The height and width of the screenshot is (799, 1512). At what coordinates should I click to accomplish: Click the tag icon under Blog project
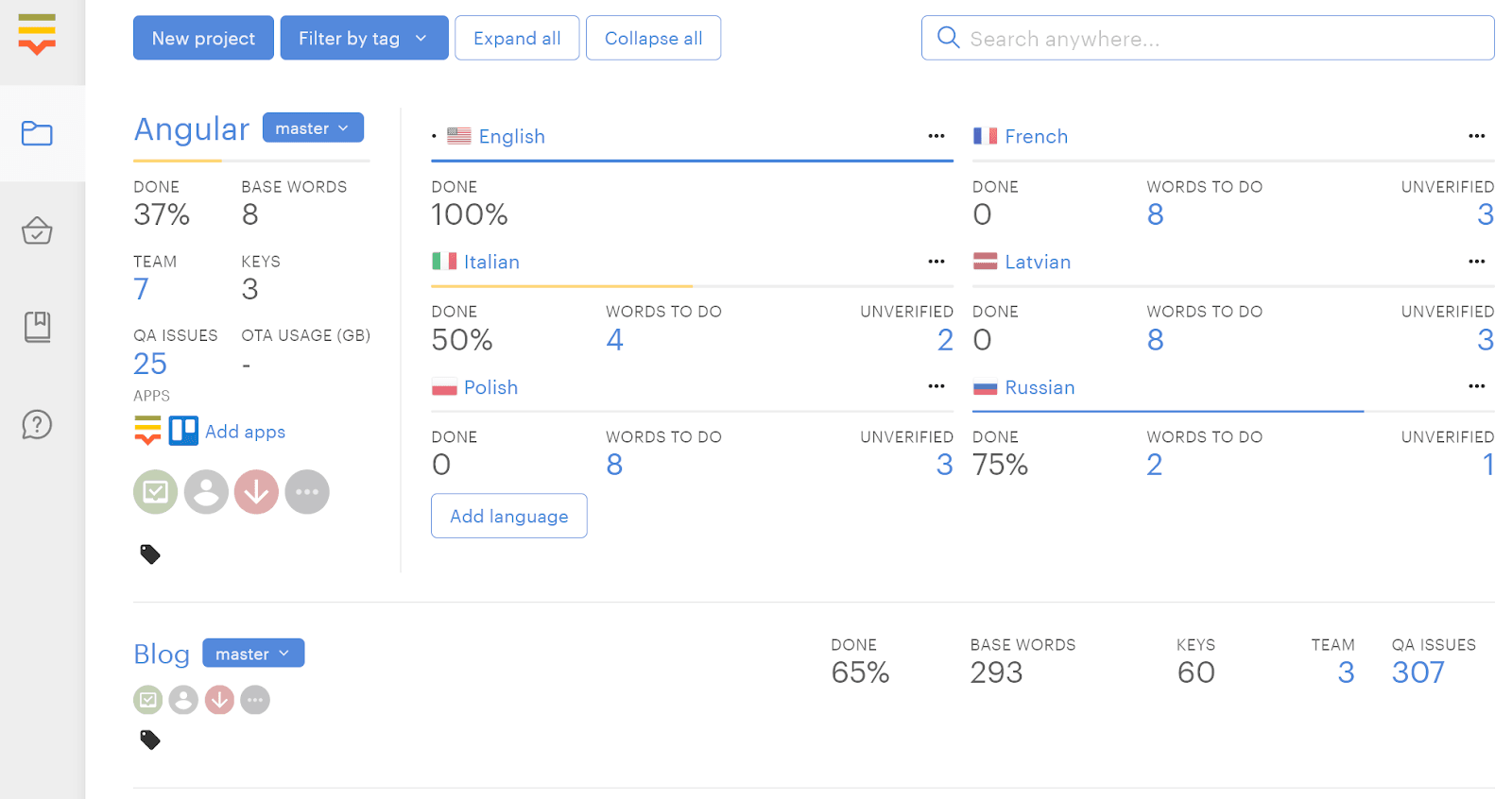150,739
